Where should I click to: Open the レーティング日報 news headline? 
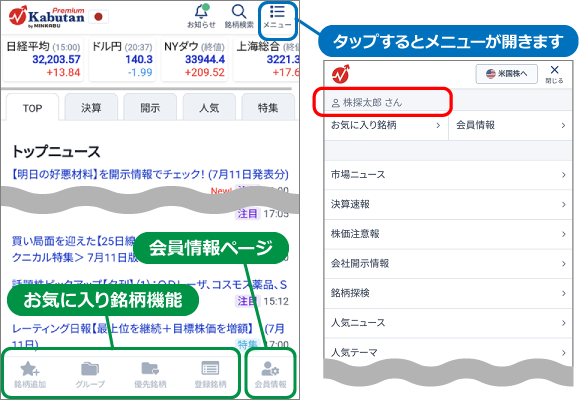pyautogui.click(x=148, y=335)
